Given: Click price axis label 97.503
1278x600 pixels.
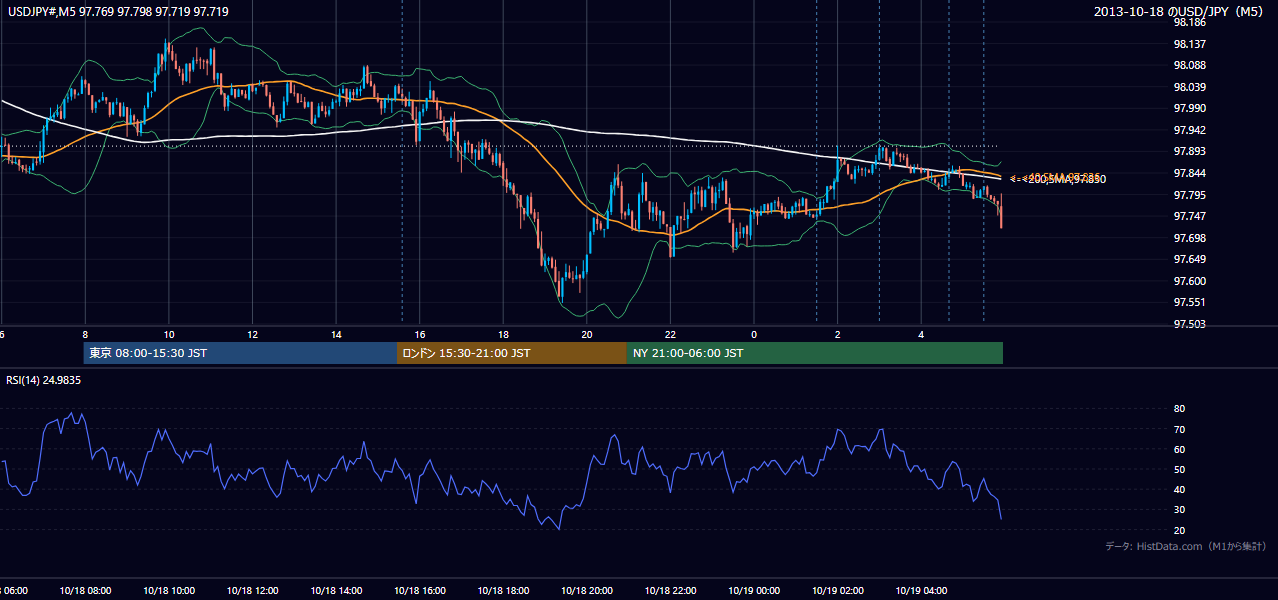Looking at the screenshot, I should coord(1190,324).
